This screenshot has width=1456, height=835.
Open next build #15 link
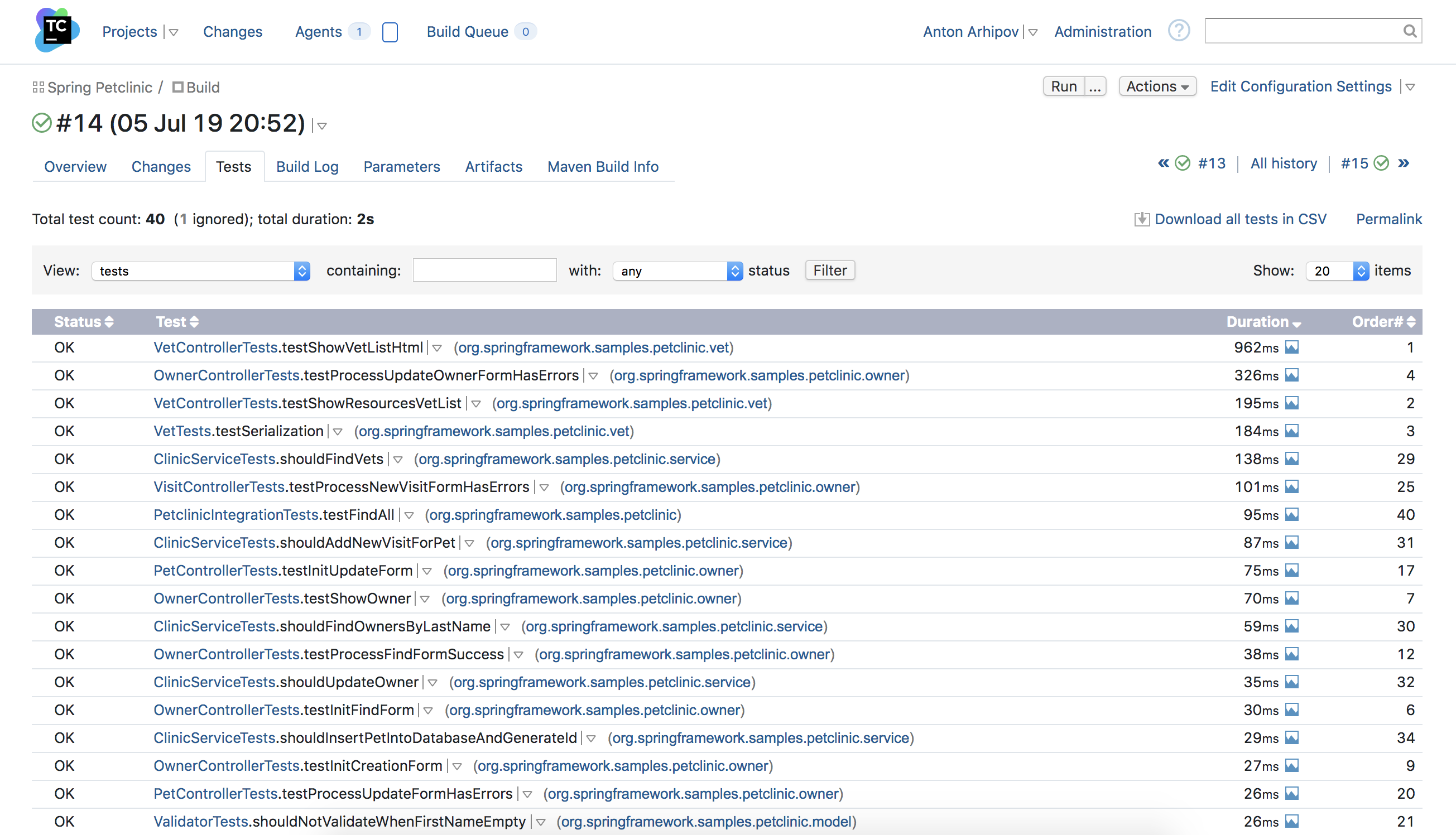point(1354,163)
